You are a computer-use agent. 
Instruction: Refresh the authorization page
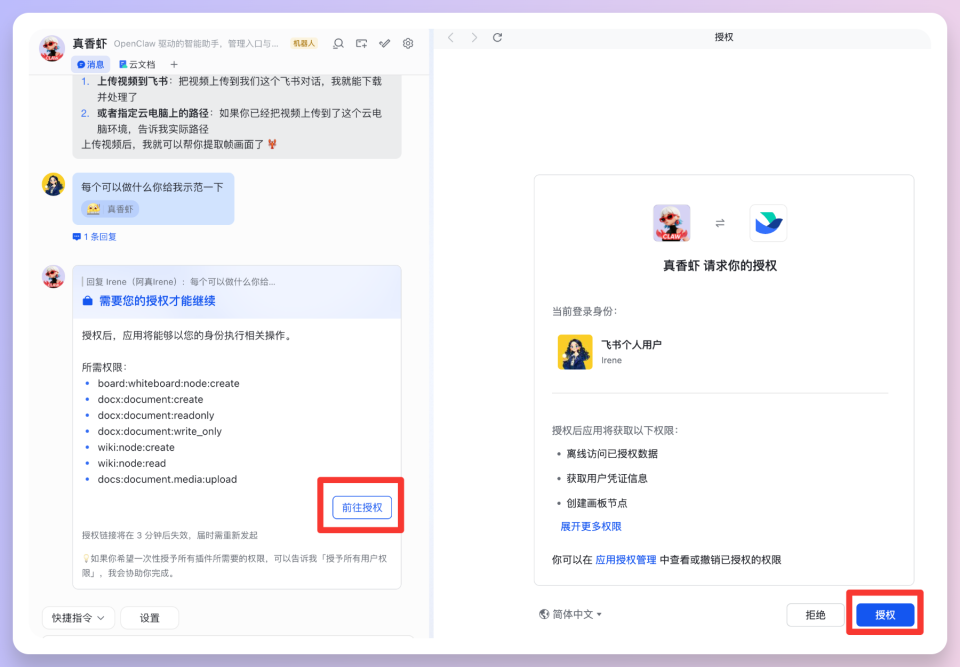[x=497, y=37]
